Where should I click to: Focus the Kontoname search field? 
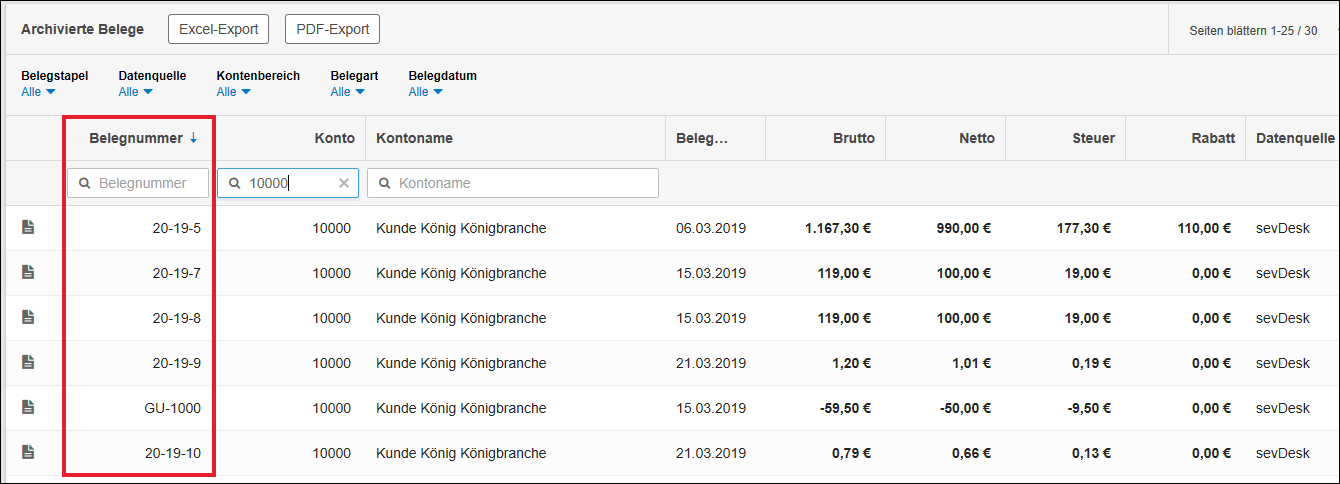(x=513, y=183)
